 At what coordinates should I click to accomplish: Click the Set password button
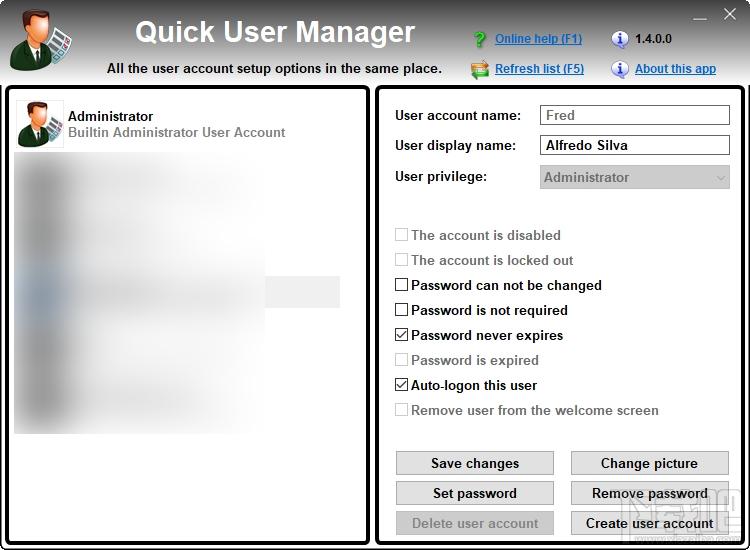[474, 493]
